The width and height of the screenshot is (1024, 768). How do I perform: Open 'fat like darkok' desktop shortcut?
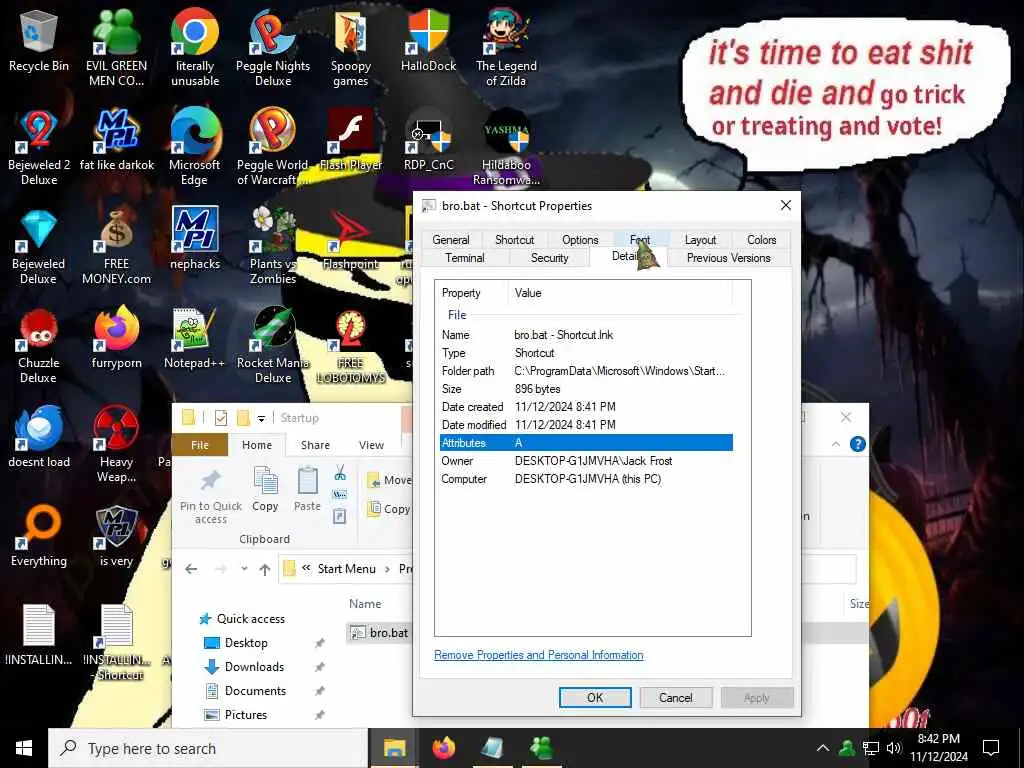(116, 140)
